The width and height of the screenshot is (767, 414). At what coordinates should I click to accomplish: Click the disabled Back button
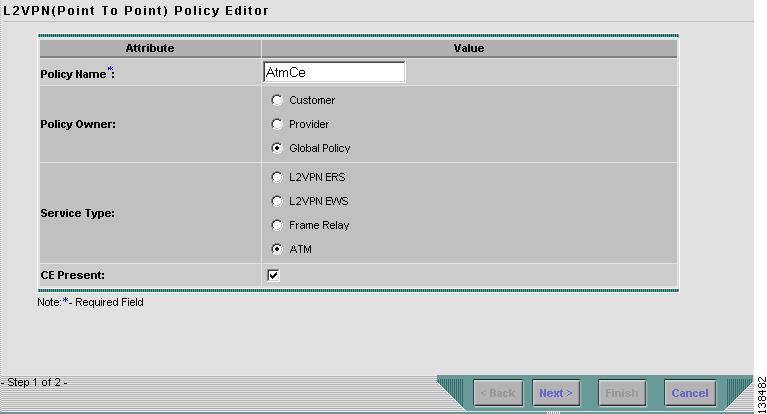click(x=498, y=393)
